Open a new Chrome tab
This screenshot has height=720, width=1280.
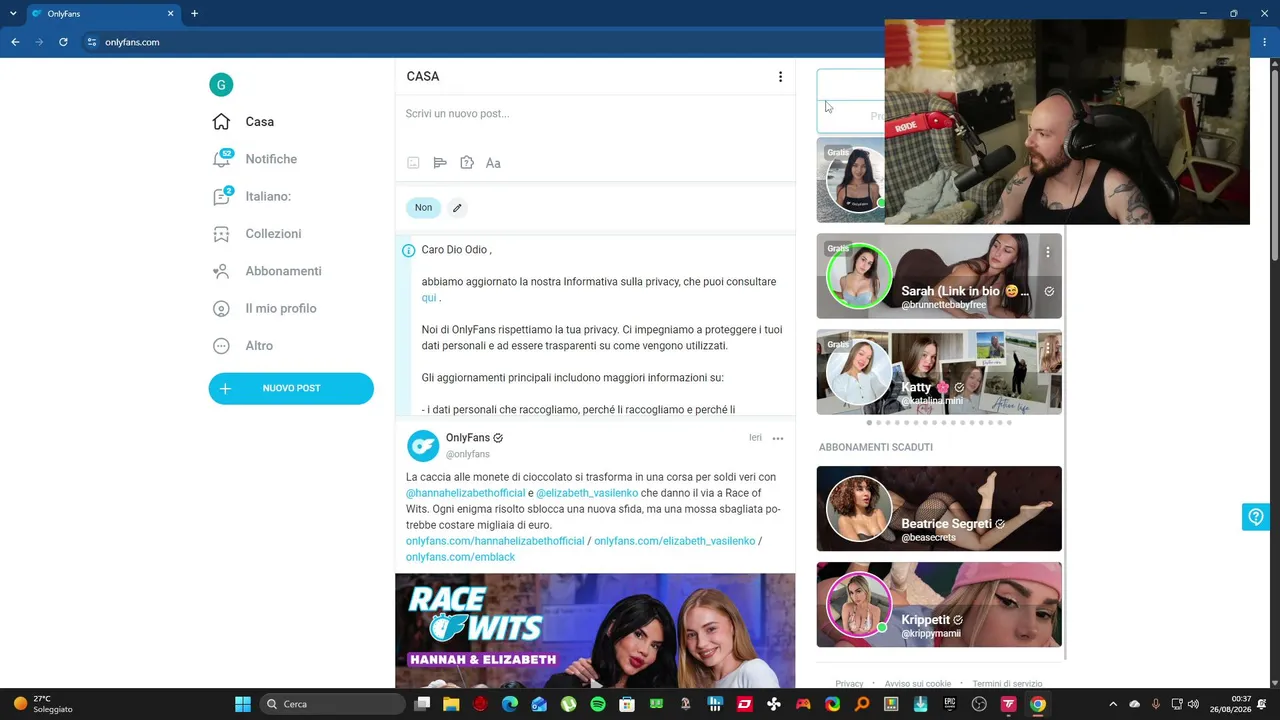click(x=195, y=14)
